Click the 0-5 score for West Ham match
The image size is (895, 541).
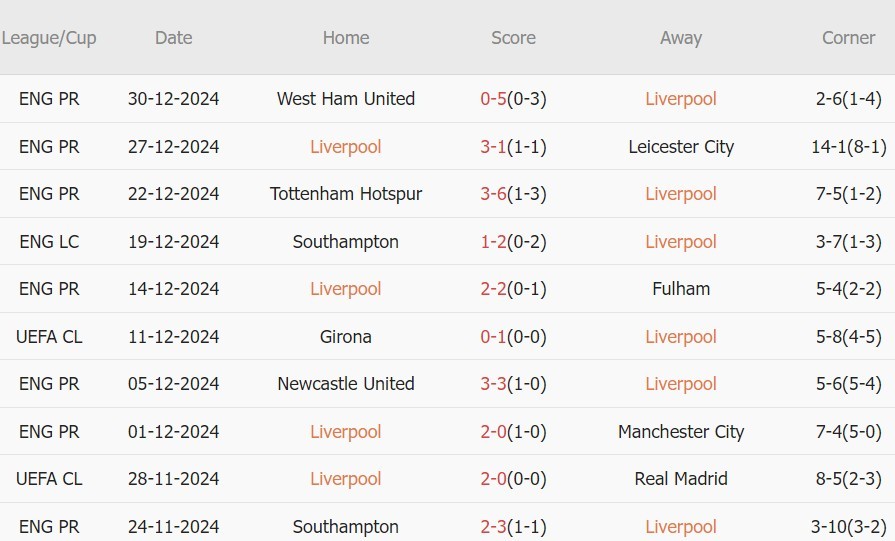(494, 99)
